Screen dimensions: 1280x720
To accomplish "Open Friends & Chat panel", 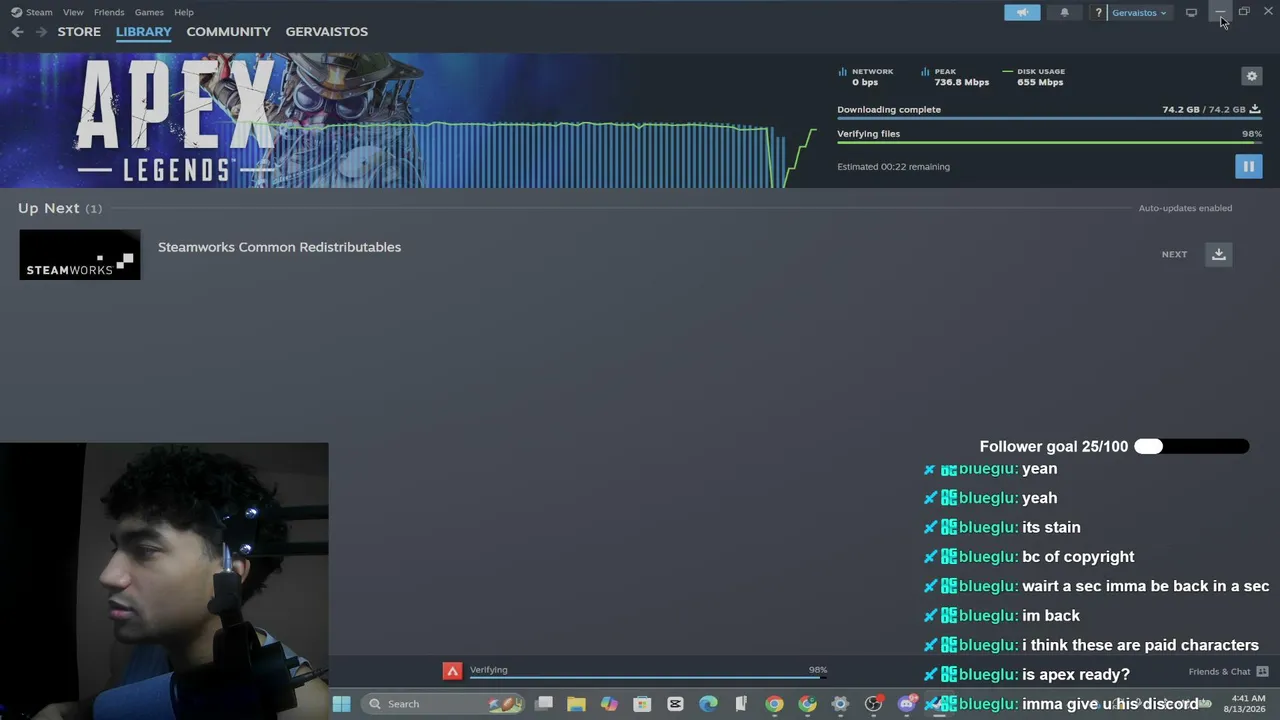I will point(1228,672).
